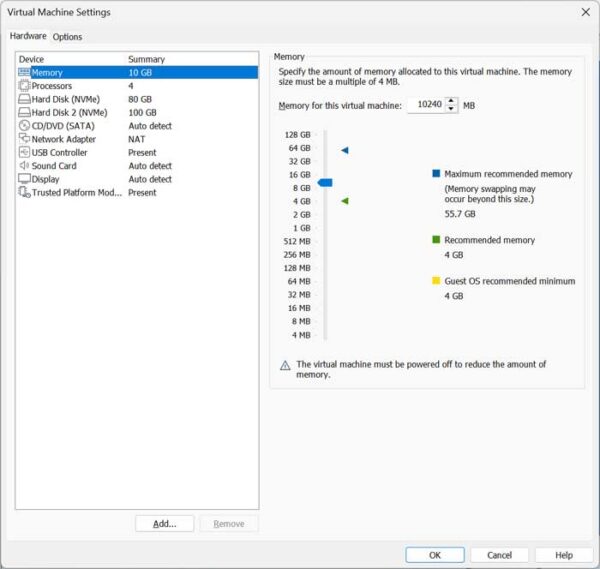
Task: Click the blue Maximum recommended memory swatch
Action: tap(436, 173)
